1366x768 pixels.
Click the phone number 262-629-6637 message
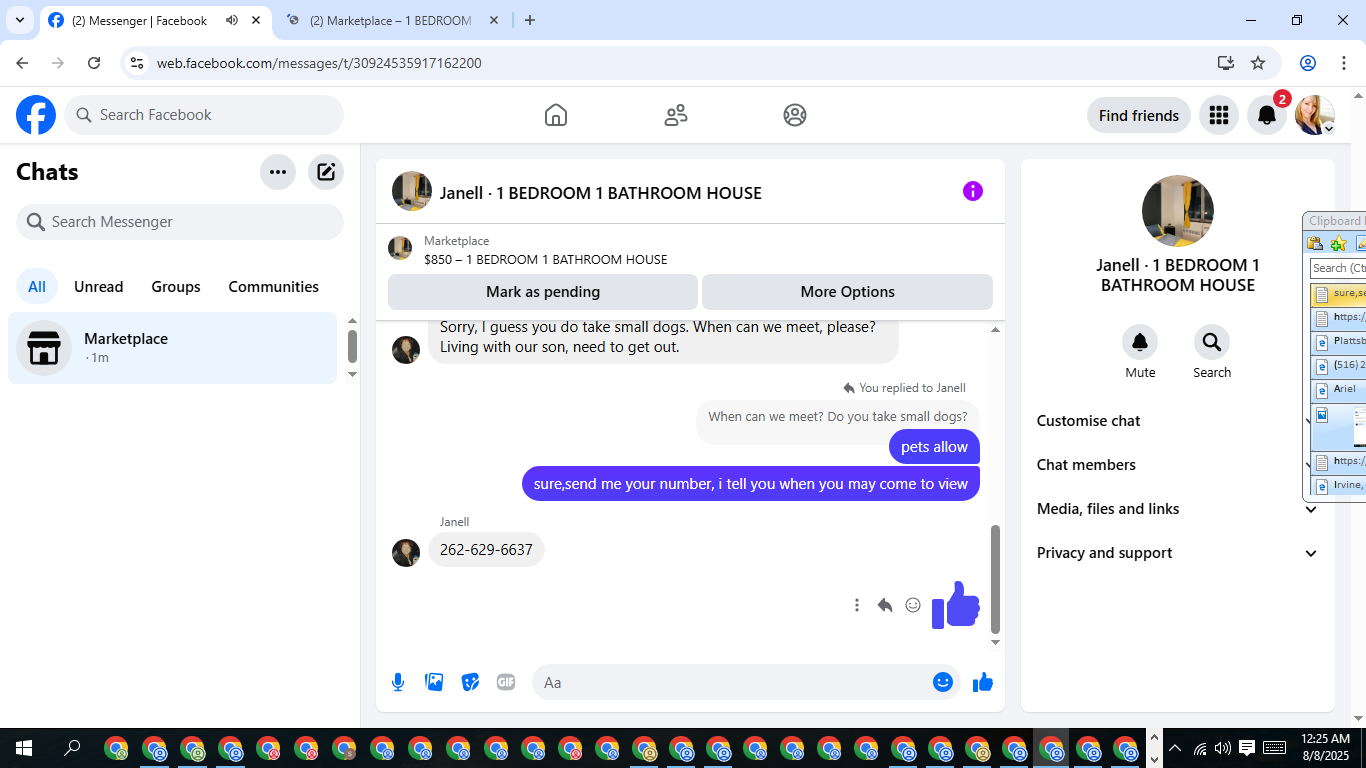tap(486, 550)
